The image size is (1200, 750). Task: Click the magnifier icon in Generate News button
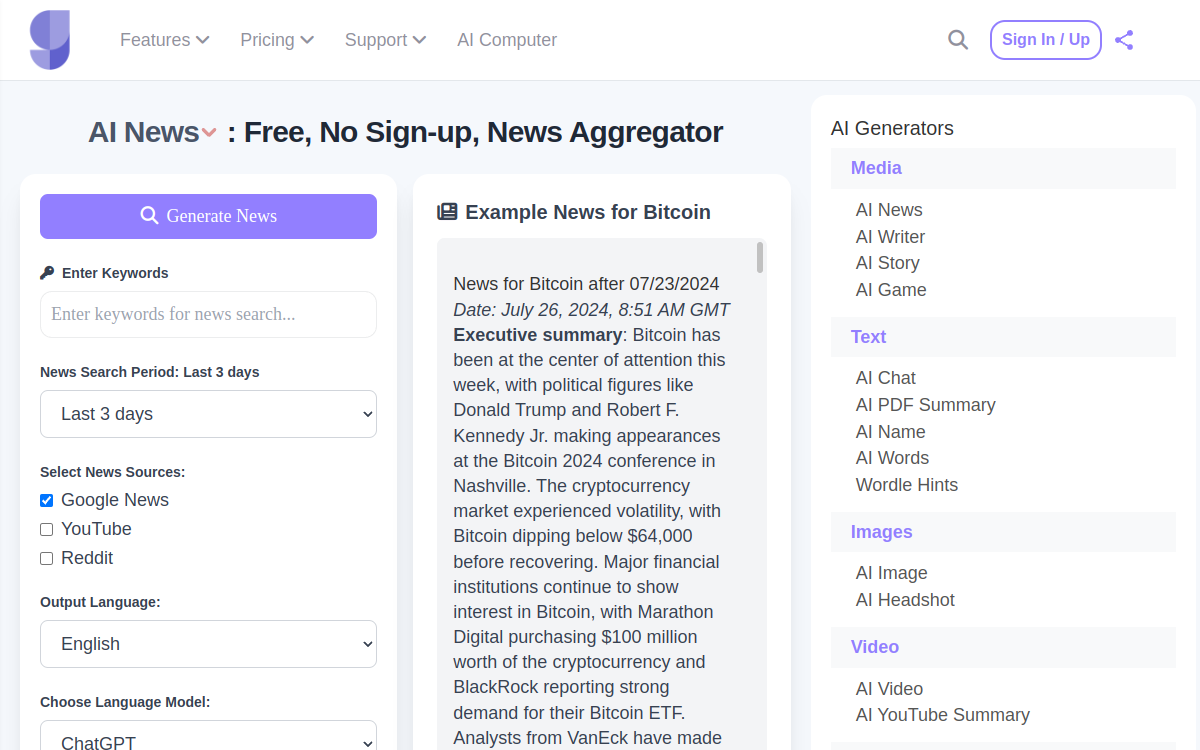[149, 216]
